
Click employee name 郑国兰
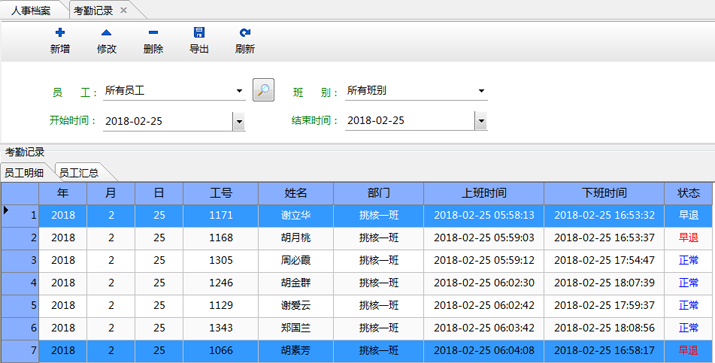(296, 328)
